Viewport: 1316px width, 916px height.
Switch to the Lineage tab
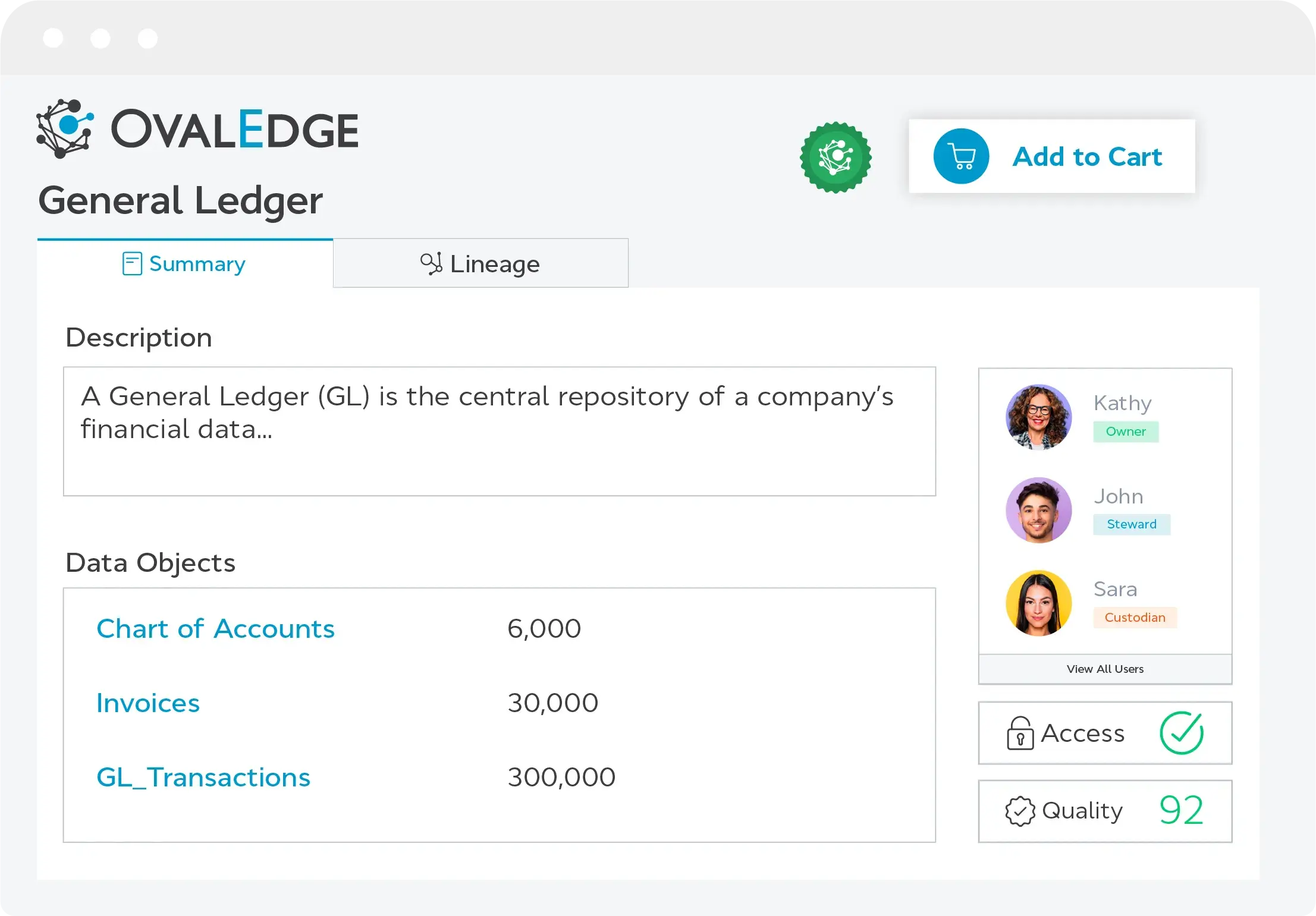[x=480, y=263]
